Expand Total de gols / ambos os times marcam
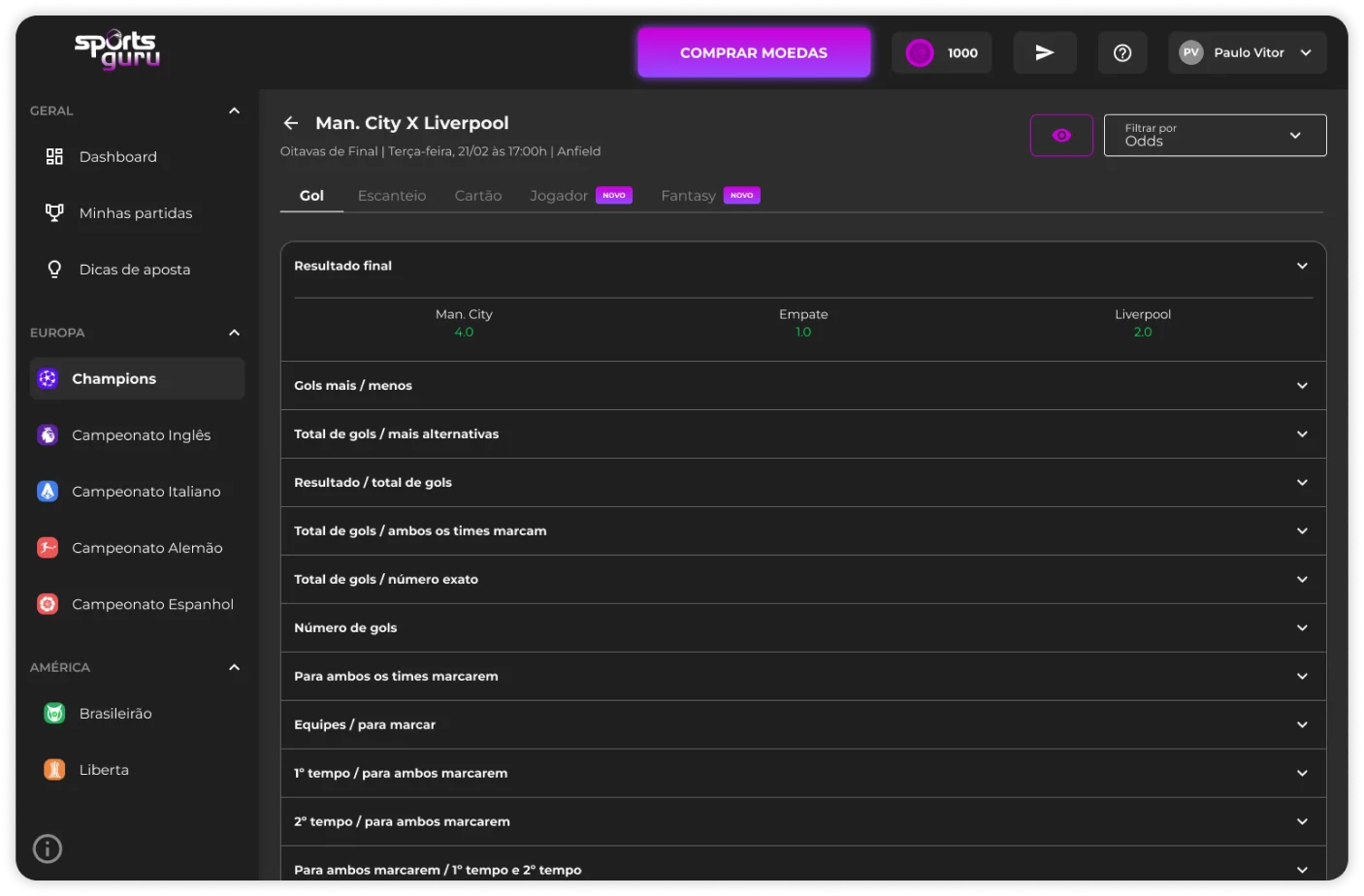 (x=802, y=531)
